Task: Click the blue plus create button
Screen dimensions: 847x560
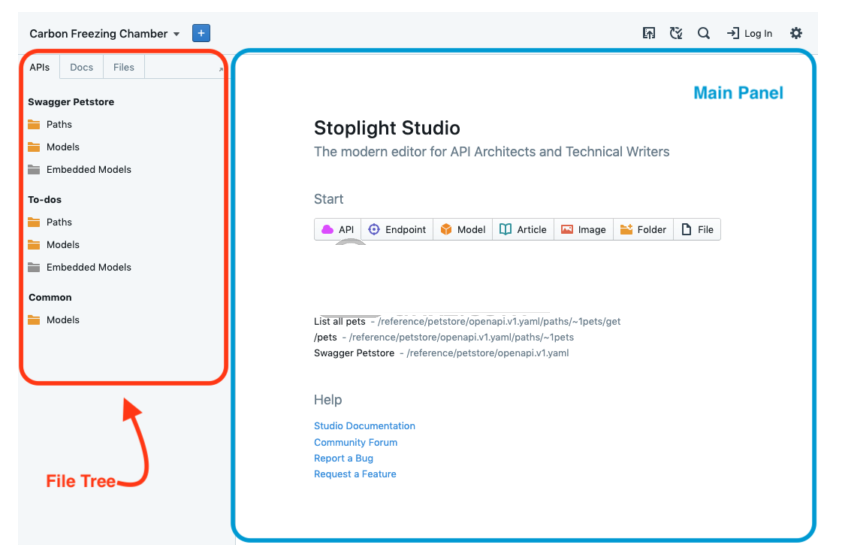Action: click(201, 33)
